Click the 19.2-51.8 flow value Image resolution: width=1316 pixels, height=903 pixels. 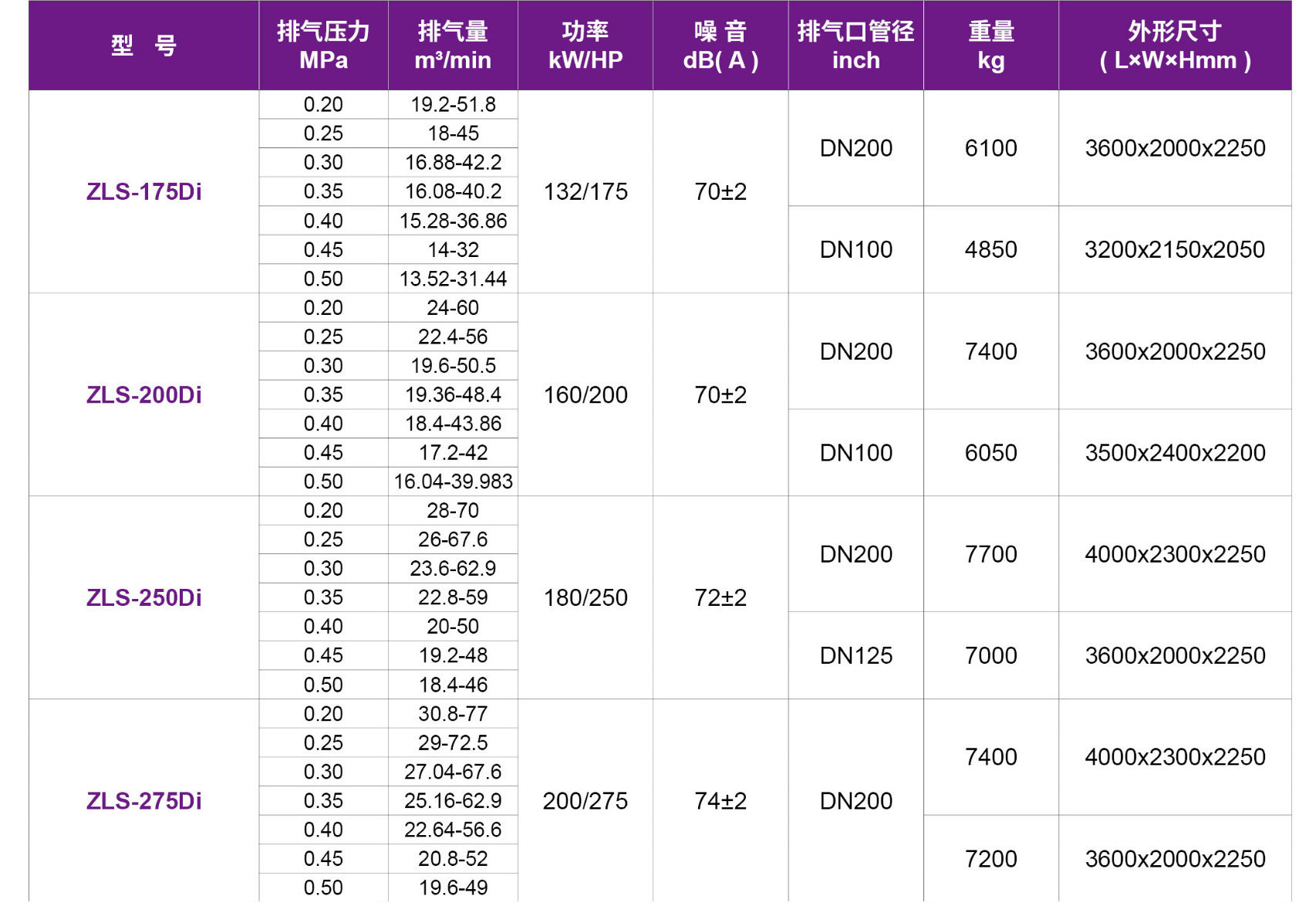[x=453, y=104]
